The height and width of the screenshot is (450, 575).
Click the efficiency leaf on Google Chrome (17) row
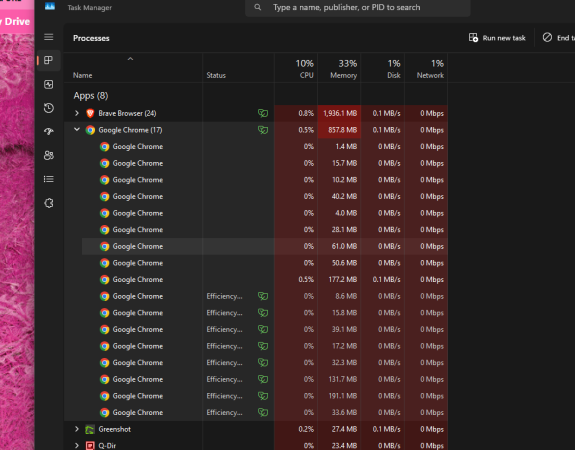[x=263, y=130]
